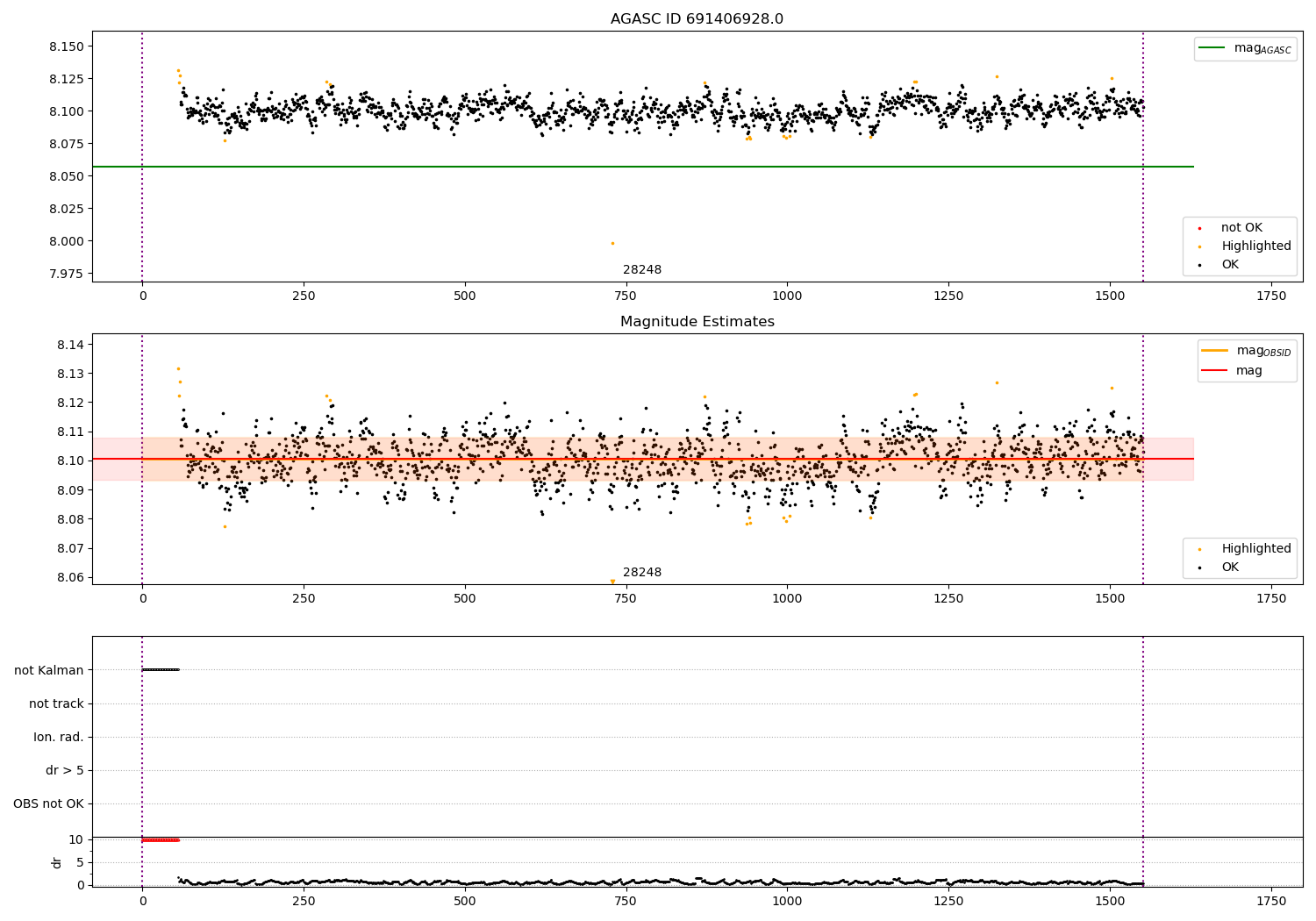Image resolution: width=1316 pixels, height=921 pixels.
Task: Click the red 'mag' legend entry
Action: 1233,370
